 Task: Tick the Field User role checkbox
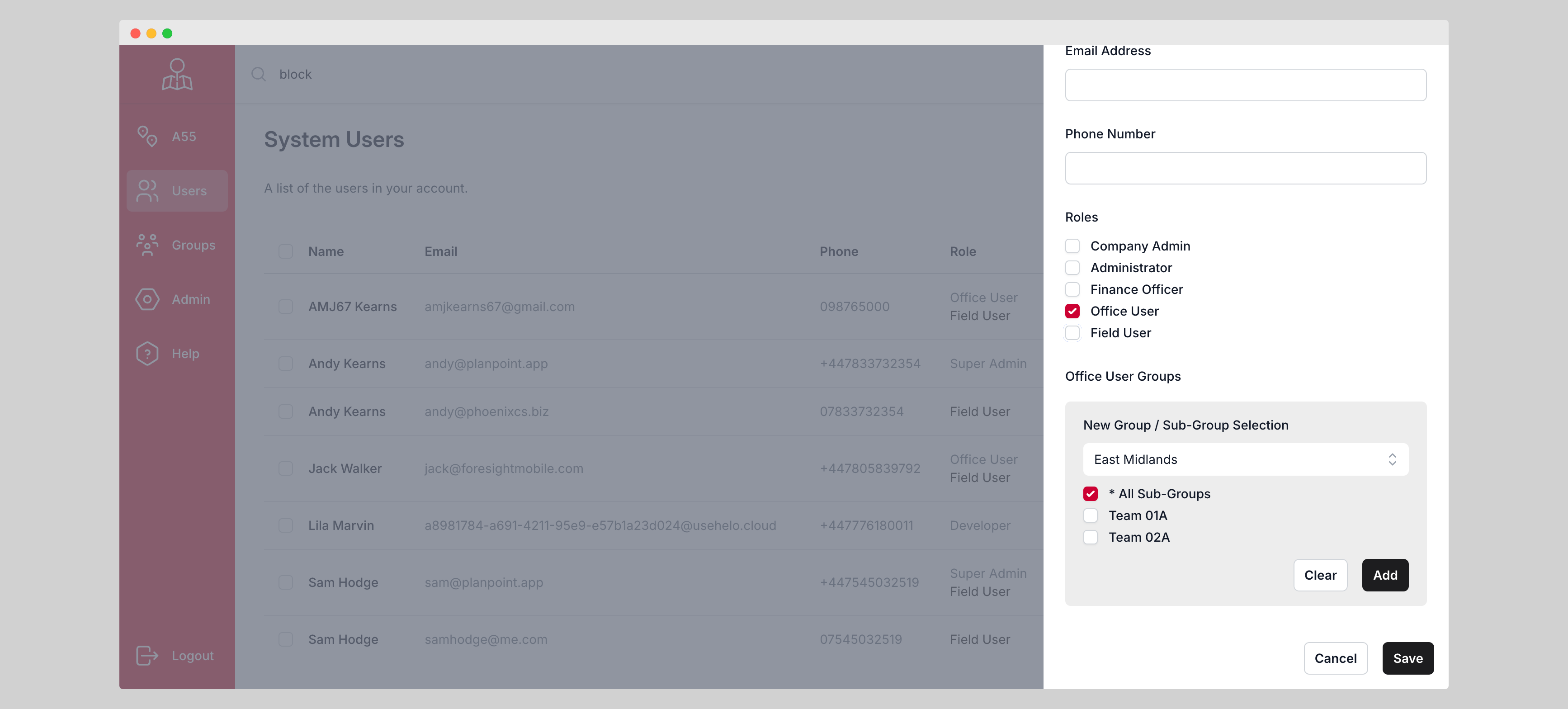[x=1072, y=333]
